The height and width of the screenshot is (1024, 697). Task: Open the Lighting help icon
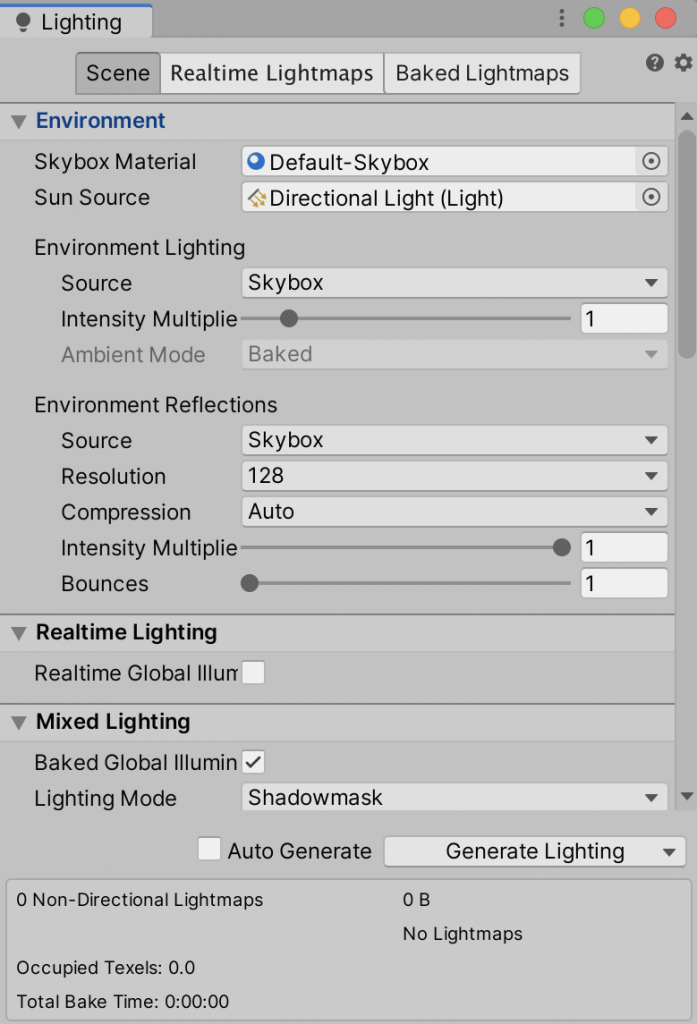tap(655, 63)
